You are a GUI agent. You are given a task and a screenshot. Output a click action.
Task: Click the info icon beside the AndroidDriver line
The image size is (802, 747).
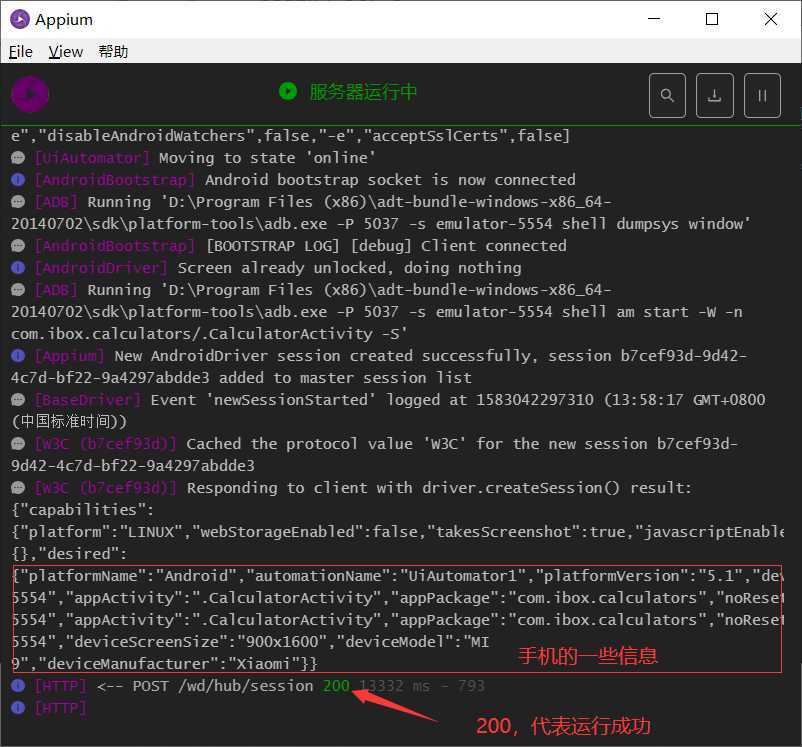pos(18,268)
